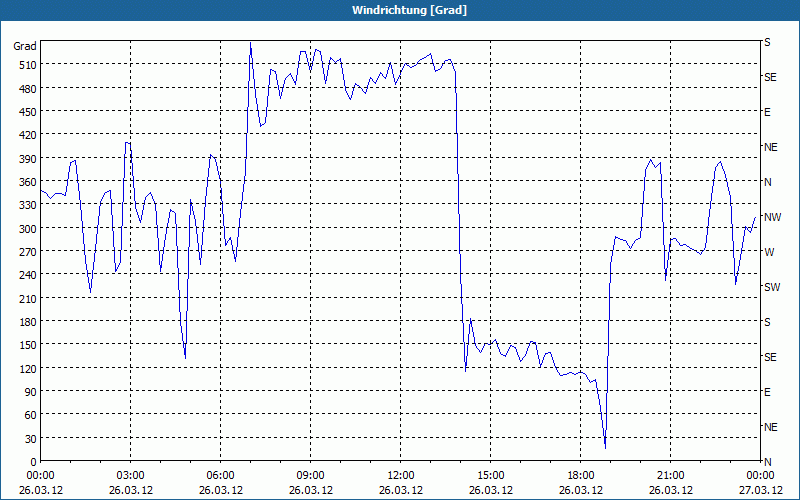Select the 480 degree axis label

[x=28, y=89]
